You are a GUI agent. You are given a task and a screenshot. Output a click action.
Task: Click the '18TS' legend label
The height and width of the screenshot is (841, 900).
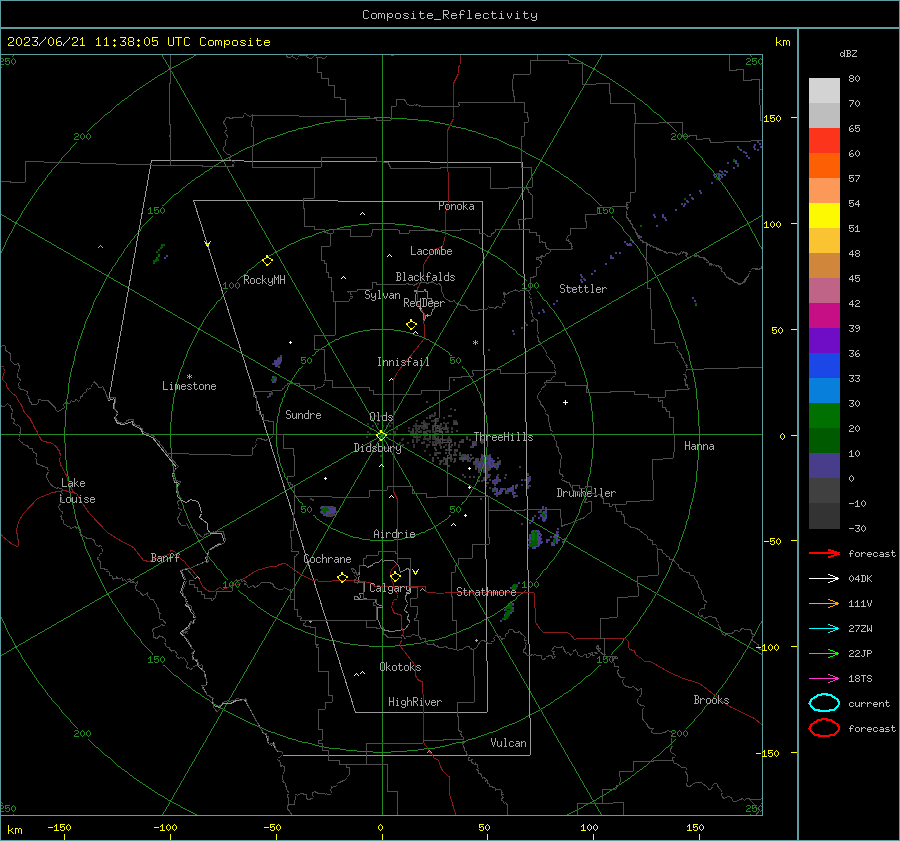tap(860, 679)
